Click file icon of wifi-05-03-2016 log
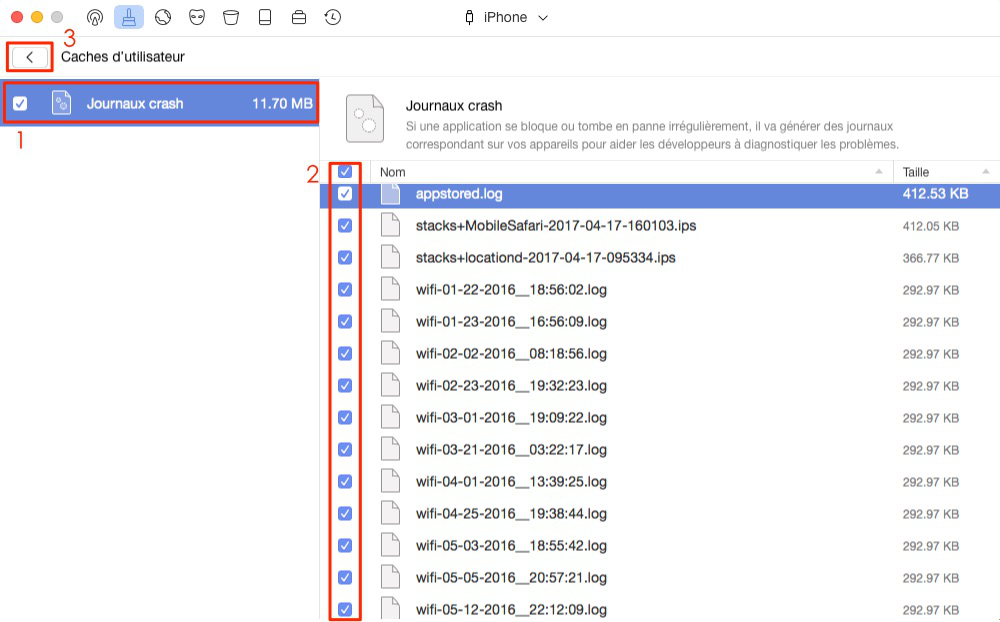1000x622 pixels. (390, 545)
